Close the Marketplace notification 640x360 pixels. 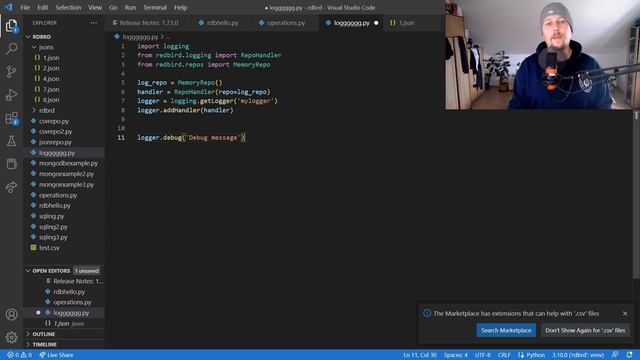coord(625,313)
